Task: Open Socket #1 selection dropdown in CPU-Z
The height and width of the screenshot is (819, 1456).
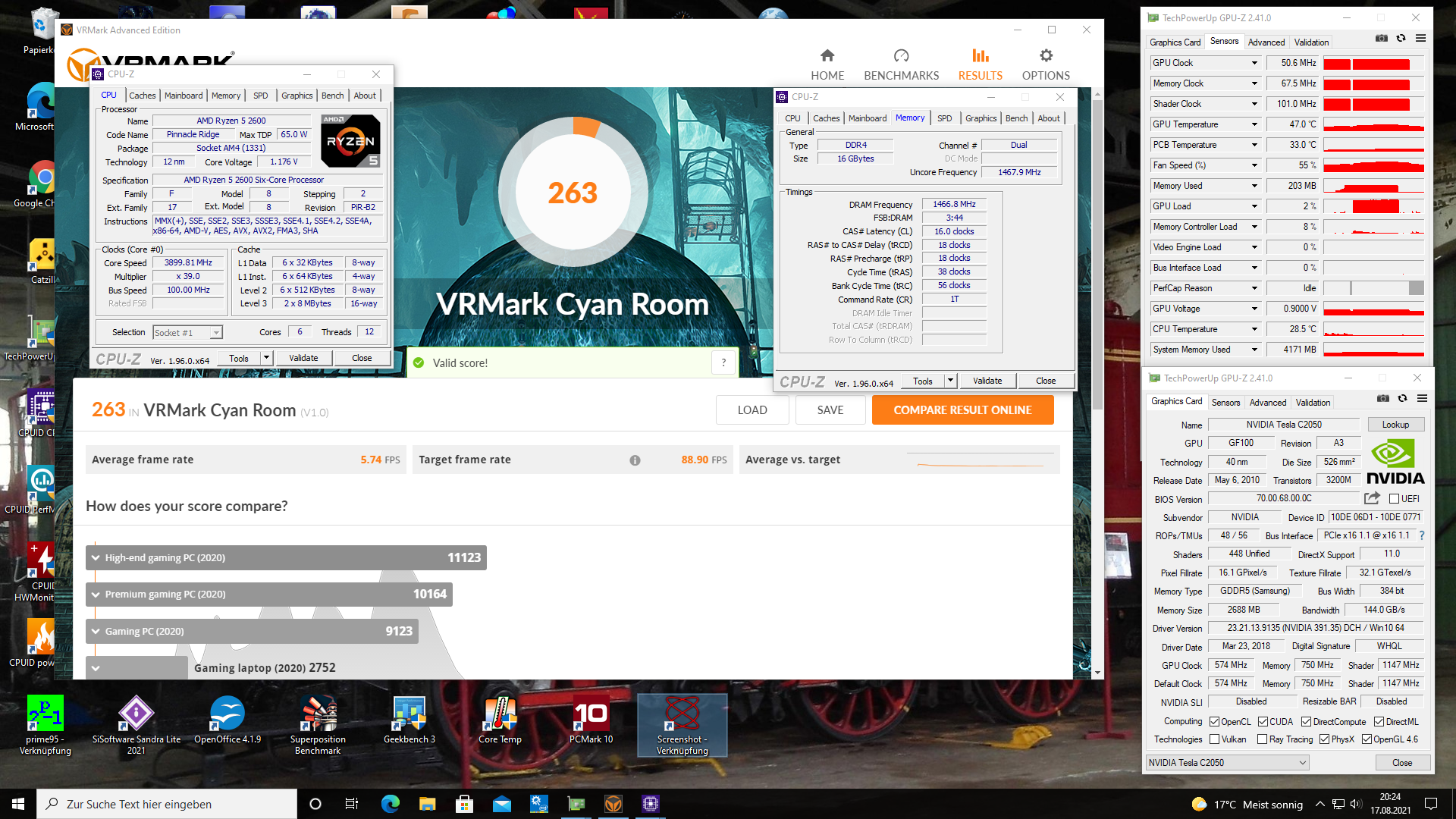Action: (187, 332)
